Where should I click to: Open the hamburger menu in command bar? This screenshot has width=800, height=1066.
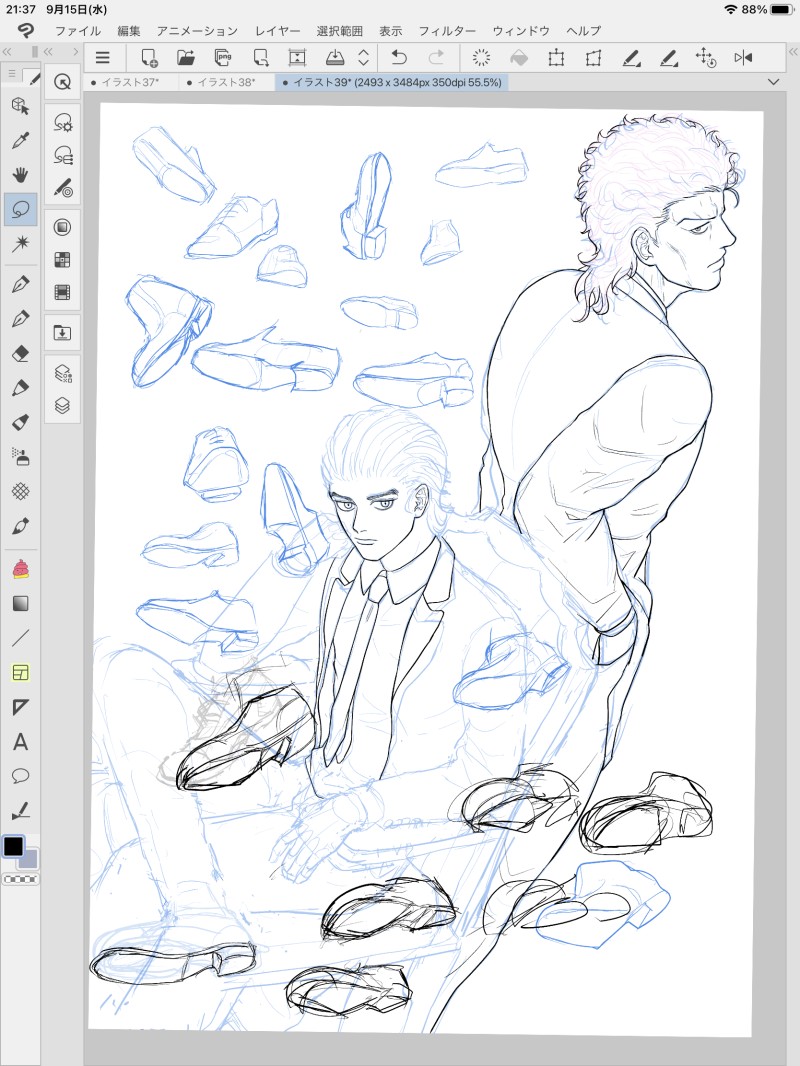[103, 58]
